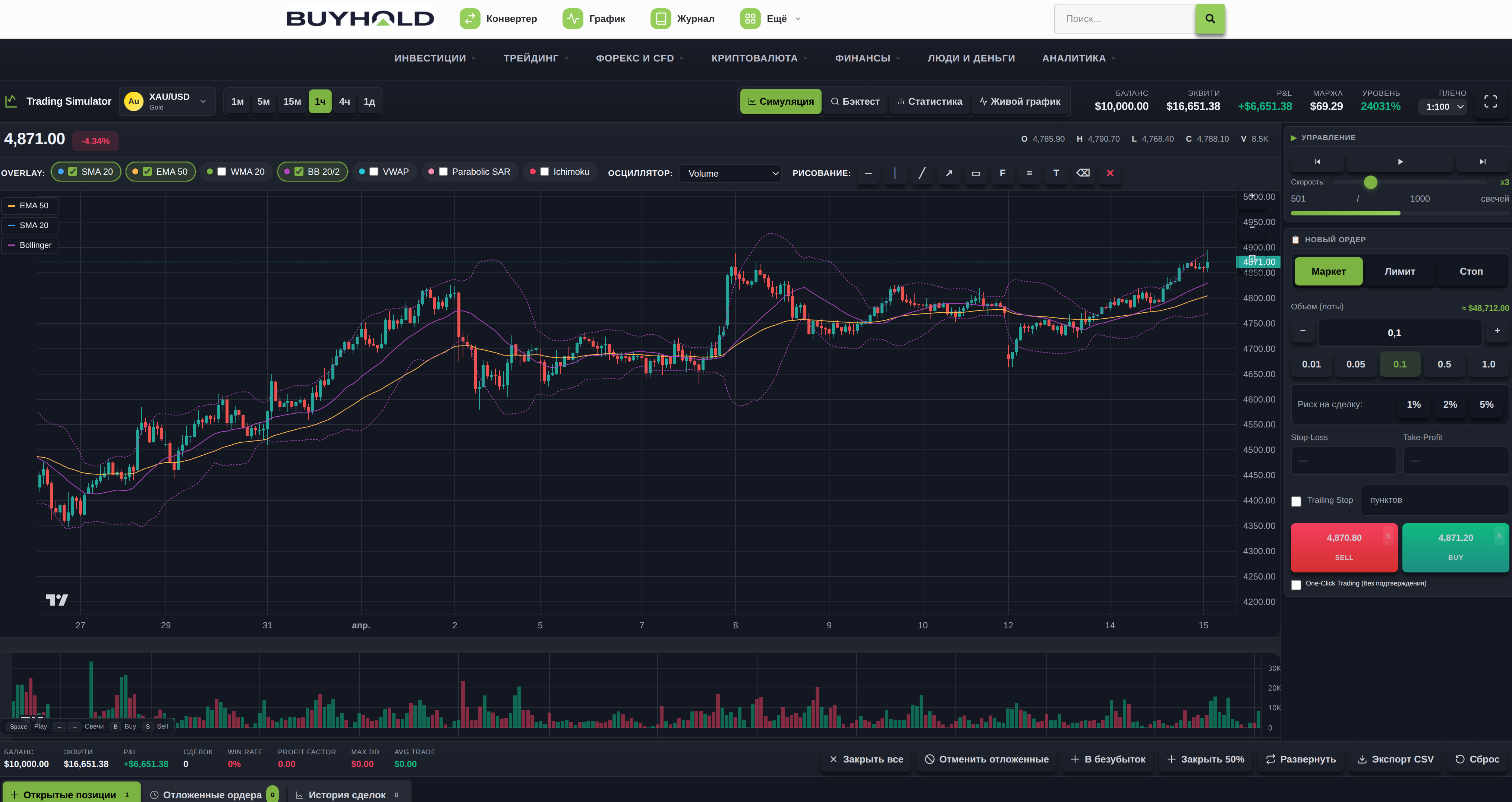1512x802 pixels.
Task: Click the green search magnifier button
Action: tap(1210, 19)
